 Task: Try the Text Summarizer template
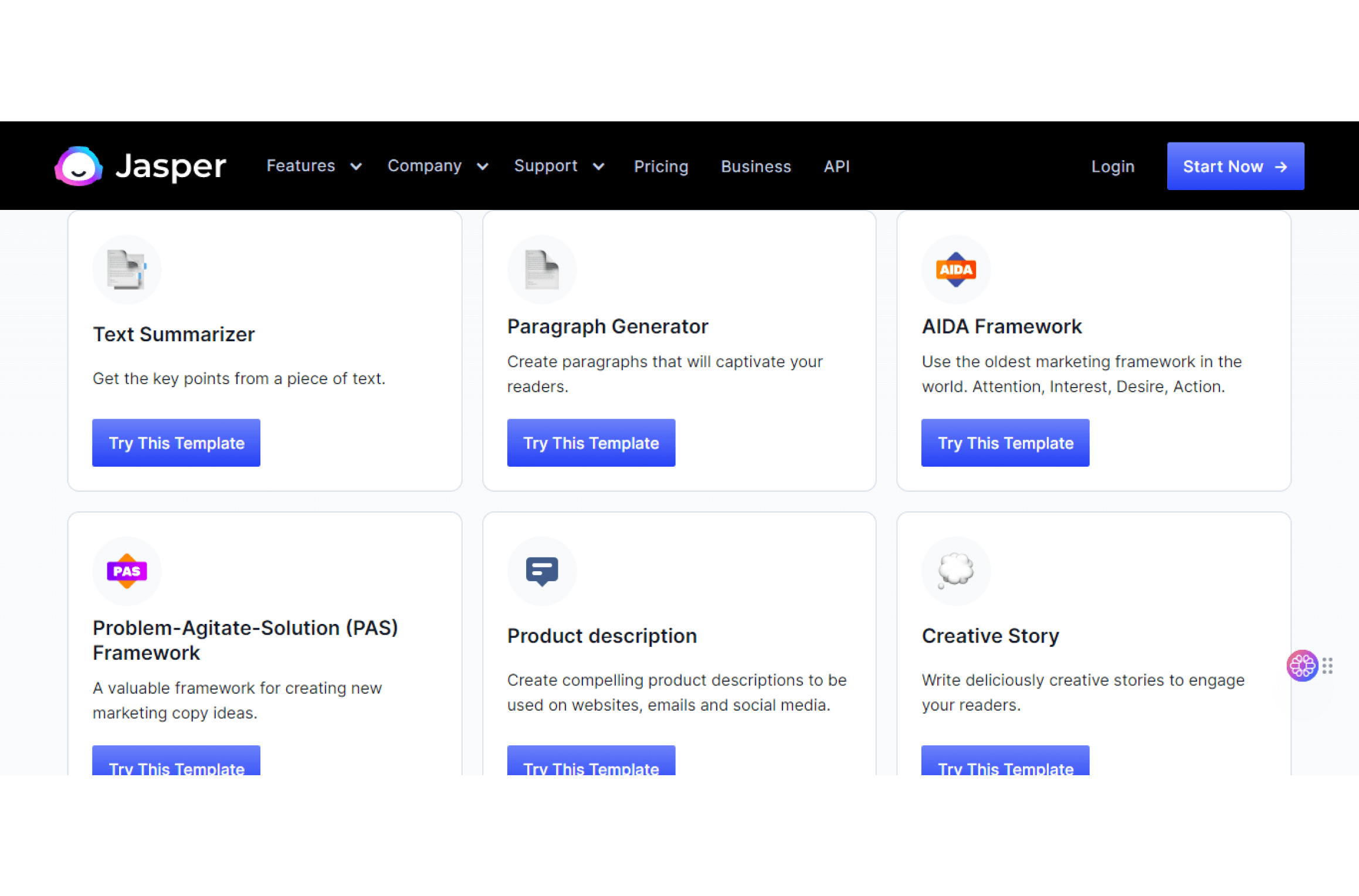click(x=176, y=443)
